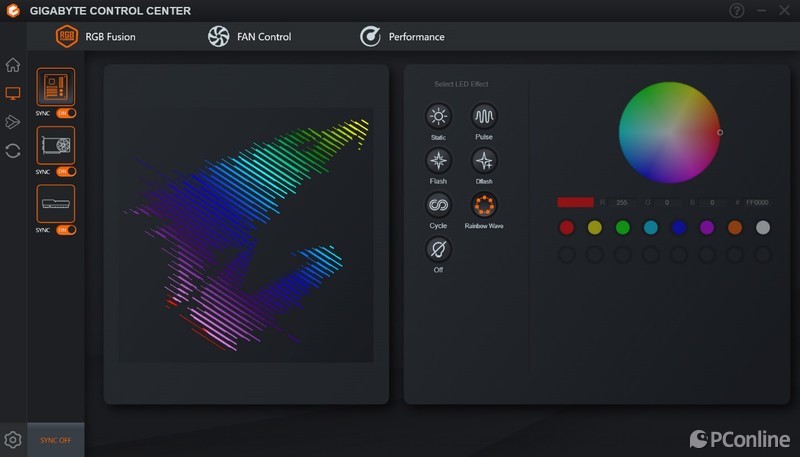Pick the red preset swatch
Viewport: 800px width, 457px height.
567,227
